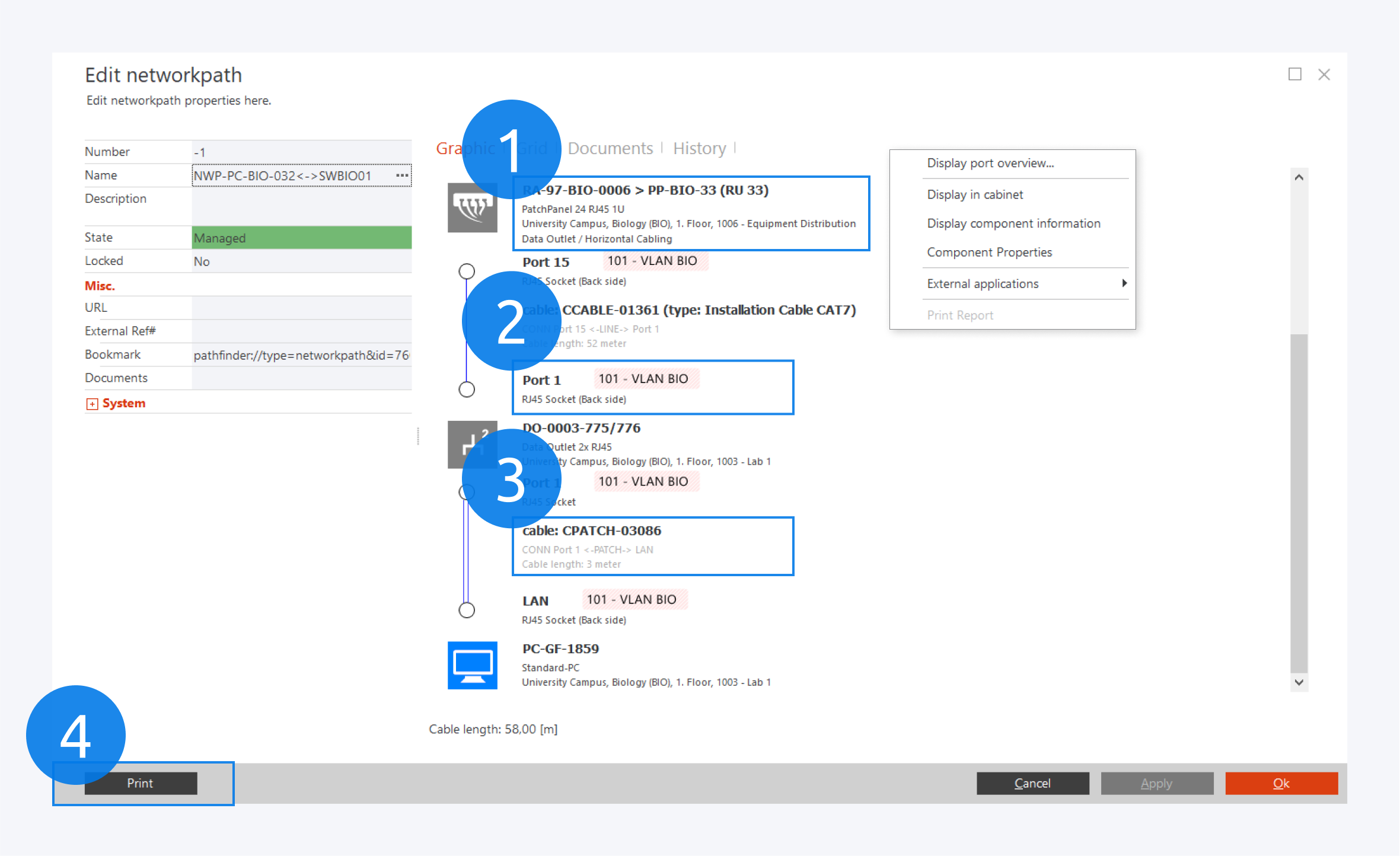Image resolution: width=1400 pixels, height=856 pixels.
Task: Open External applications submenu arrow
Action: pyautogui.click(x=1123, y=283)
